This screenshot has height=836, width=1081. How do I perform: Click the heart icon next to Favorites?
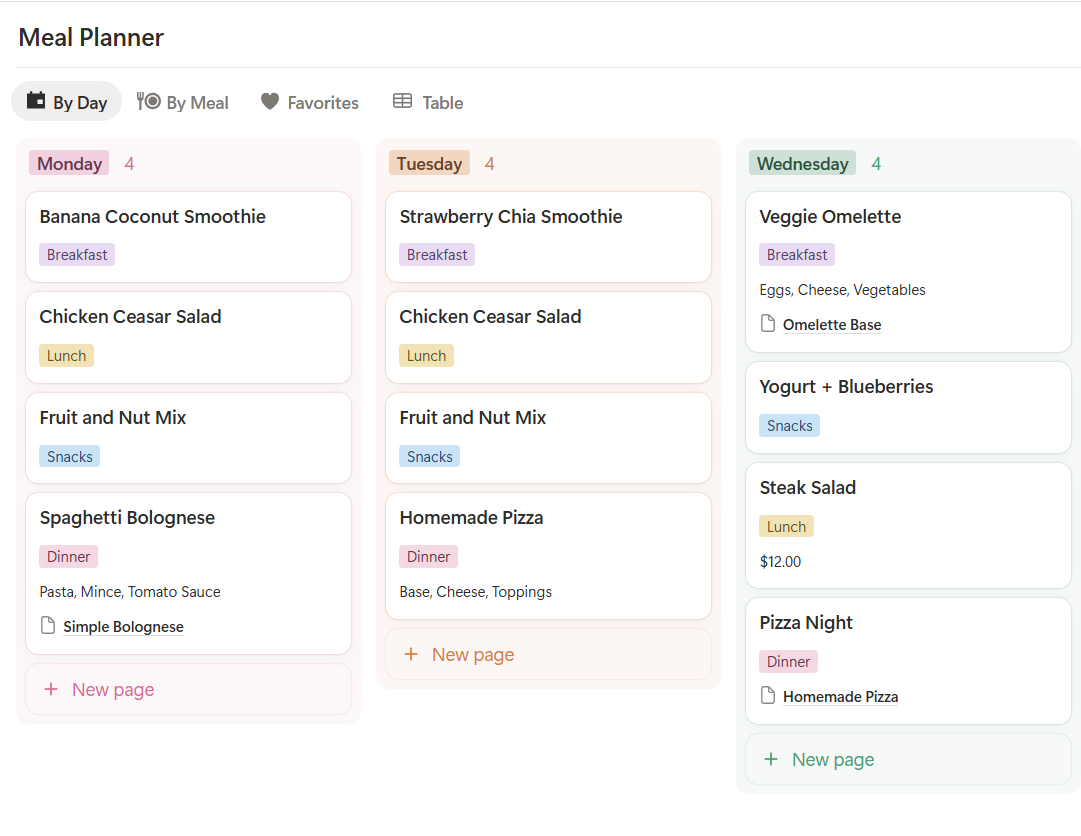tap(268, 101)
